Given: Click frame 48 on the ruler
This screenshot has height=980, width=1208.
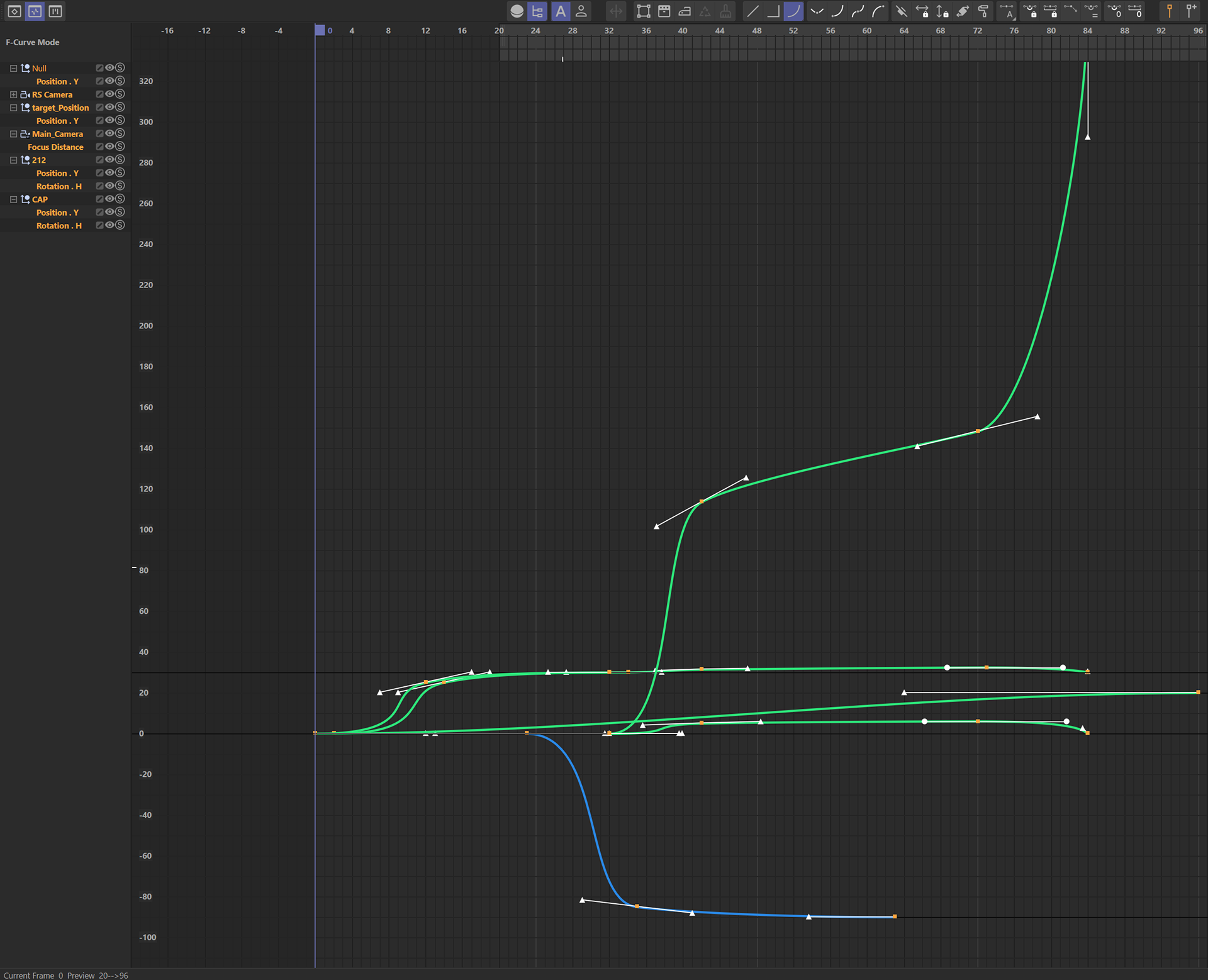Looking at the screenshot, I should [757, 30].
